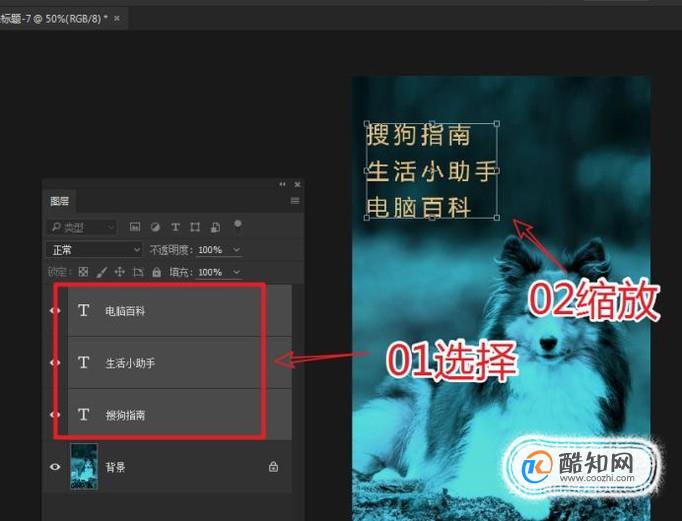Image resolution: width=682 pixels, height=521 pixels.
Task: Open the layer filter 类型 dropdown
Action: pyautogui.click(x=81, y=227)
